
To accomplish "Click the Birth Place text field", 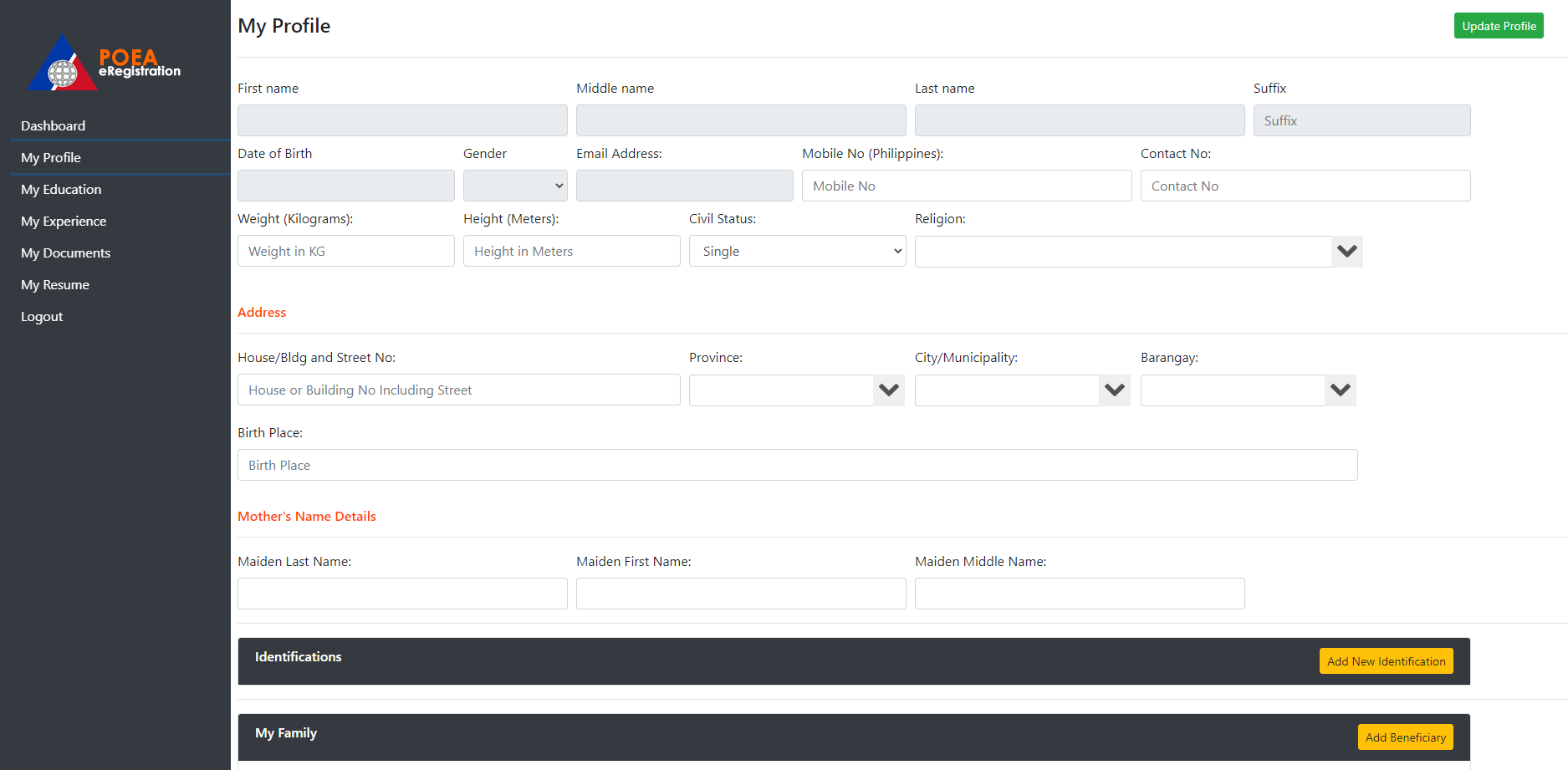I will 797,466.
